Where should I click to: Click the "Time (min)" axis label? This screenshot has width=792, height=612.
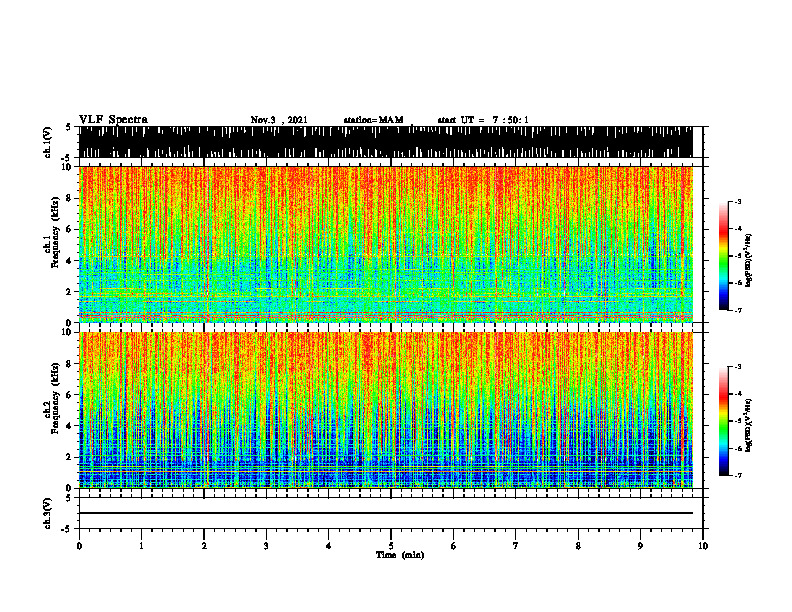point(400,555)
